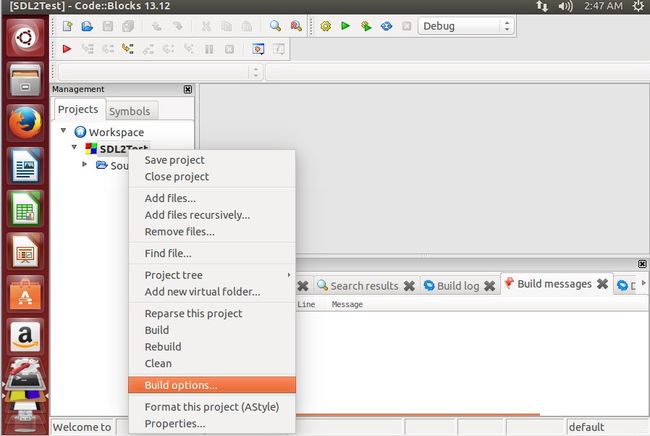The width and height of the screenshot is (650, 436).
Task: Click the Step into debug icon
Action: (x=128, y=49)
